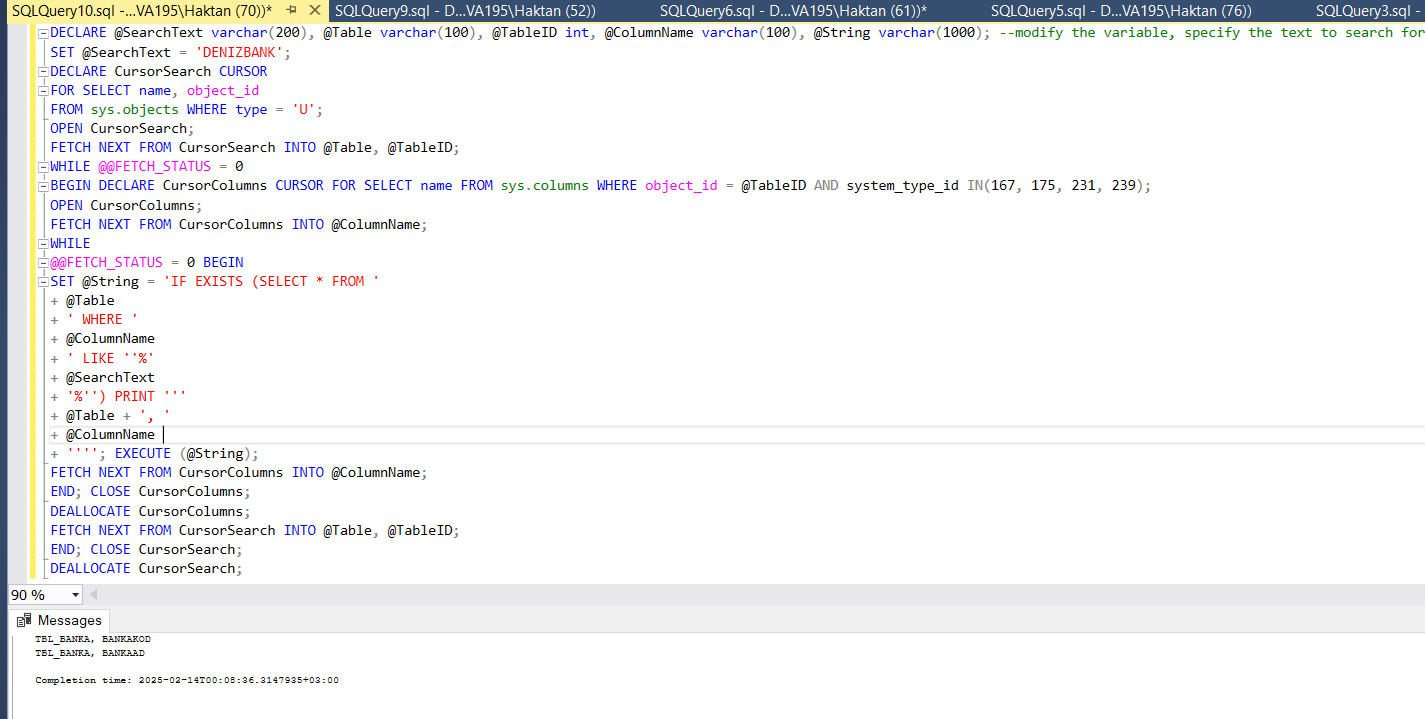Click the TBL_BANKA, BANKAKOD message line
The height and width of the screenshot is (719, 1425).
(93, 638)
